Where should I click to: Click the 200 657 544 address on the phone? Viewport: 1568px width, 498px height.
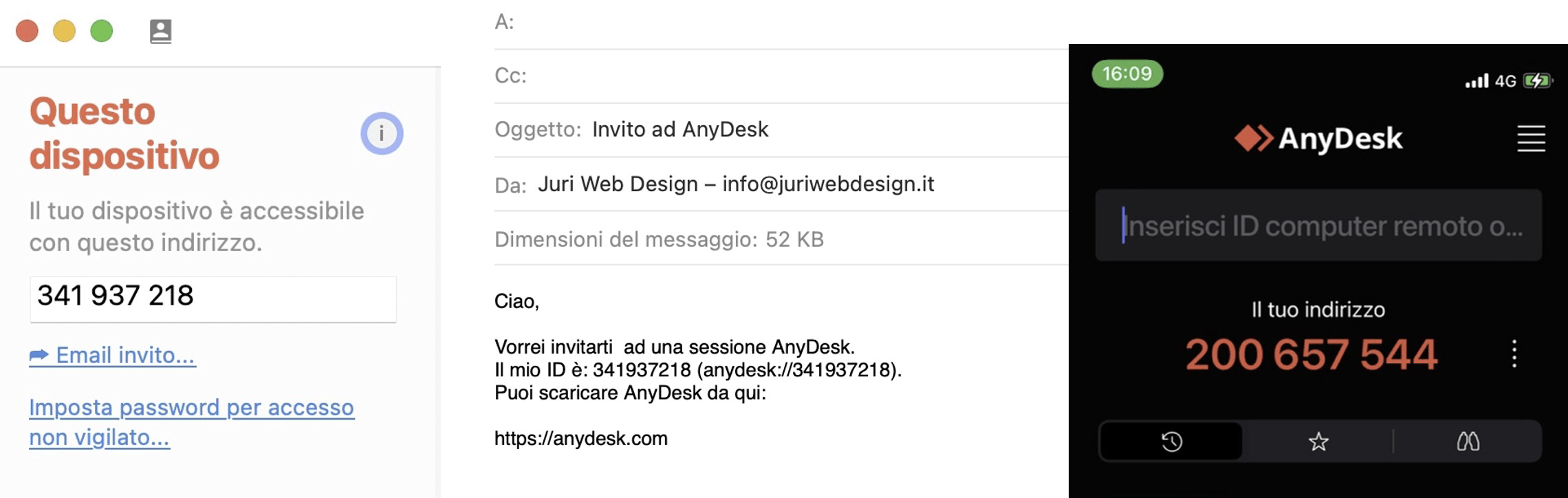tap(1311, 354)
